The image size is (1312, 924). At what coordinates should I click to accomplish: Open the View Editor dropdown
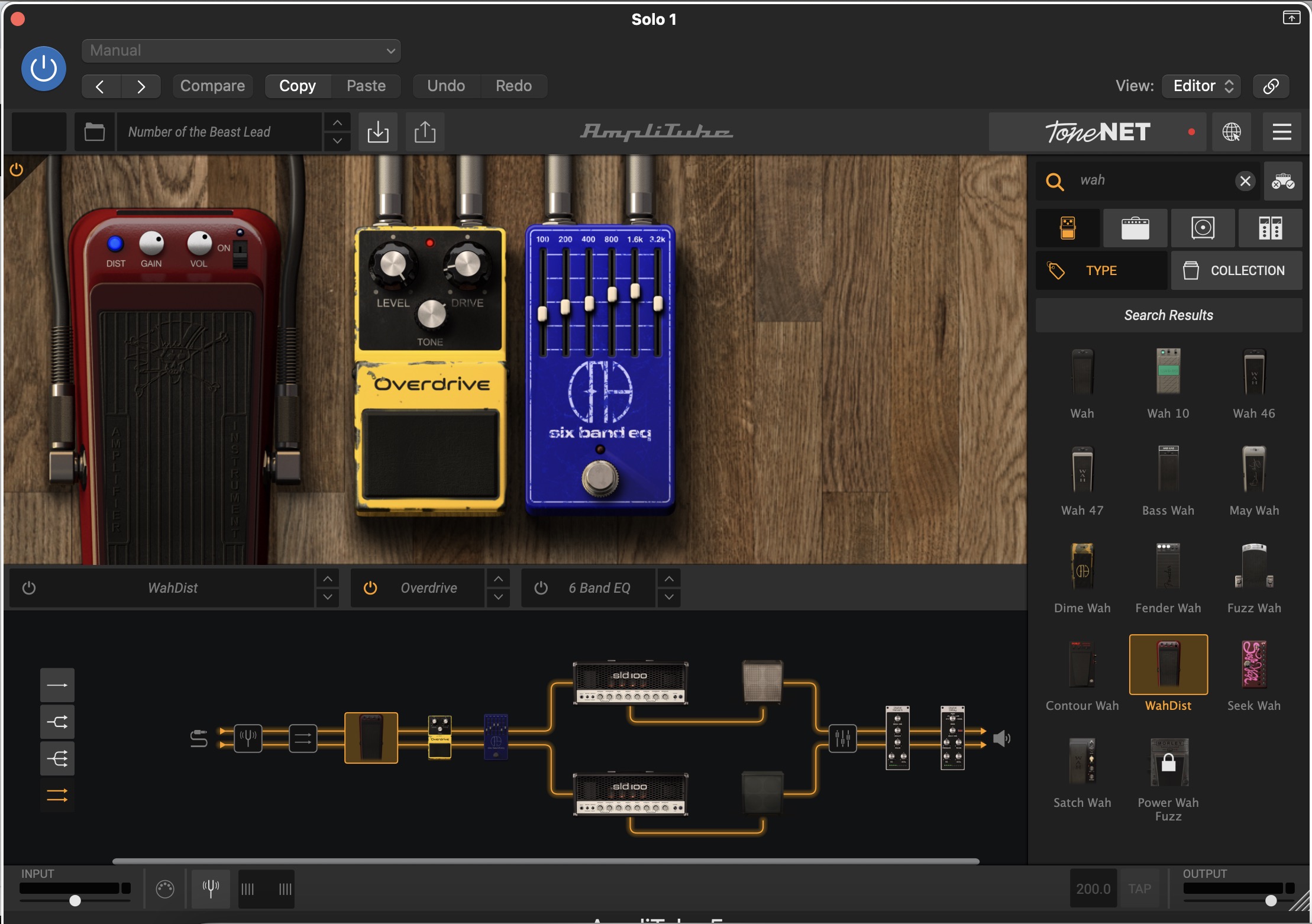click(x=1201, y=86)
